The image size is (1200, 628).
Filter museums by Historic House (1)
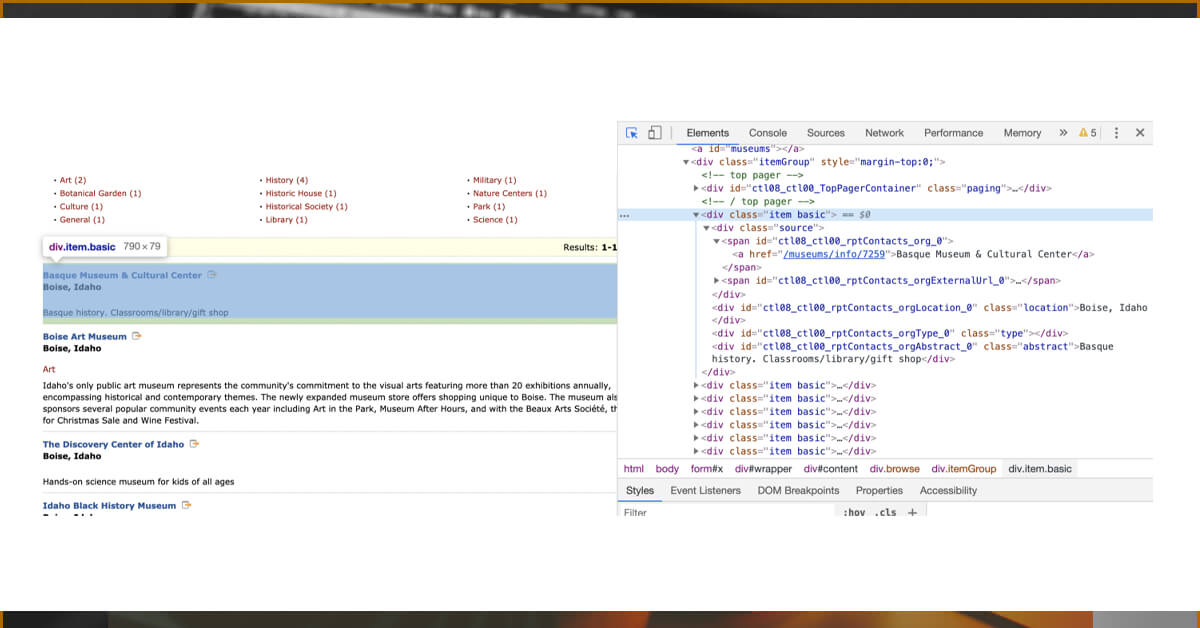point(301,193)
